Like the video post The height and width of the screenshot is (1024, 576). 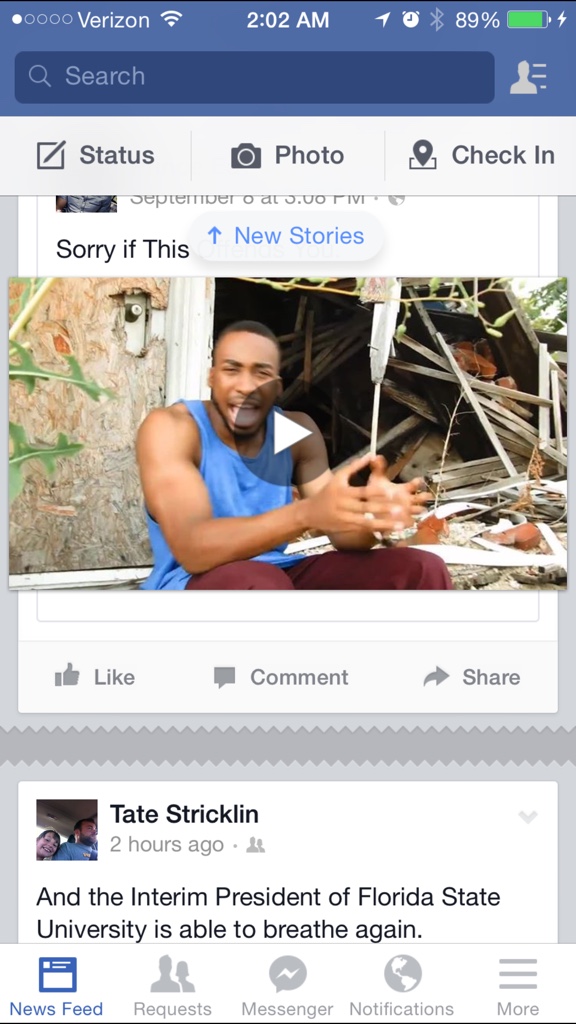95,677
